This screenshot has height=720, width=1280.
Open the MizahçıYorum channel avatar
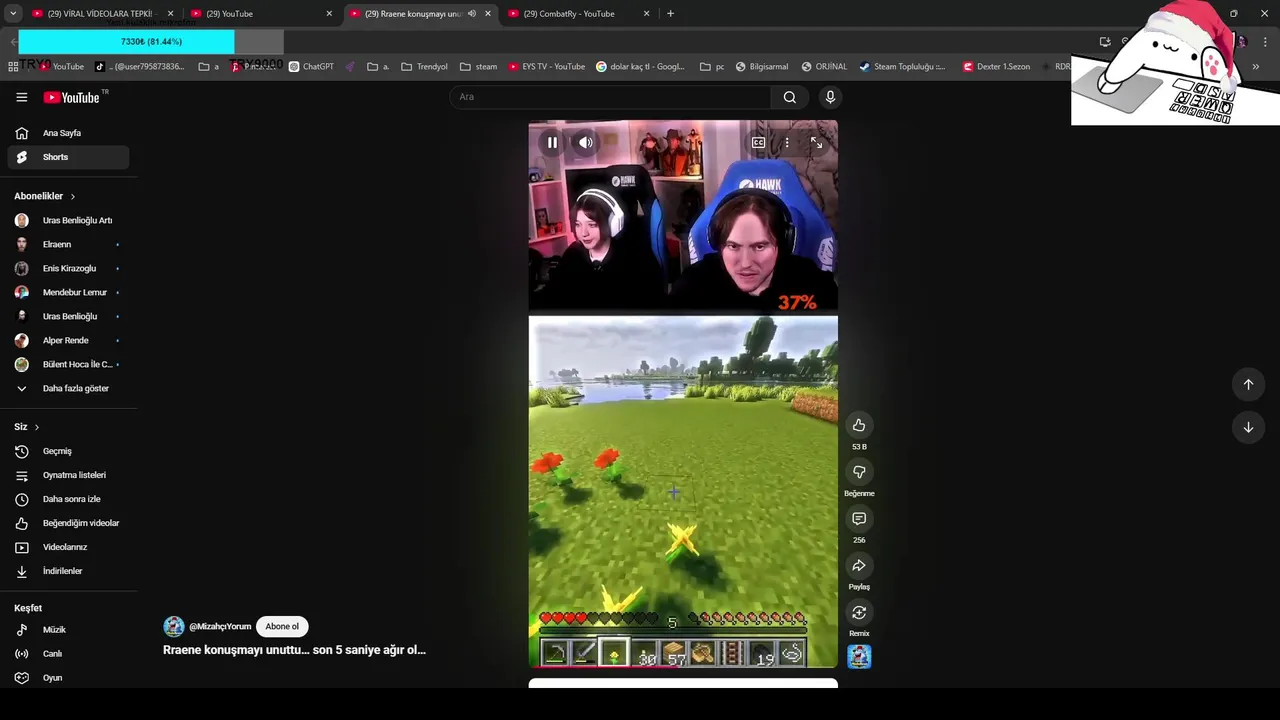[174, 627]
